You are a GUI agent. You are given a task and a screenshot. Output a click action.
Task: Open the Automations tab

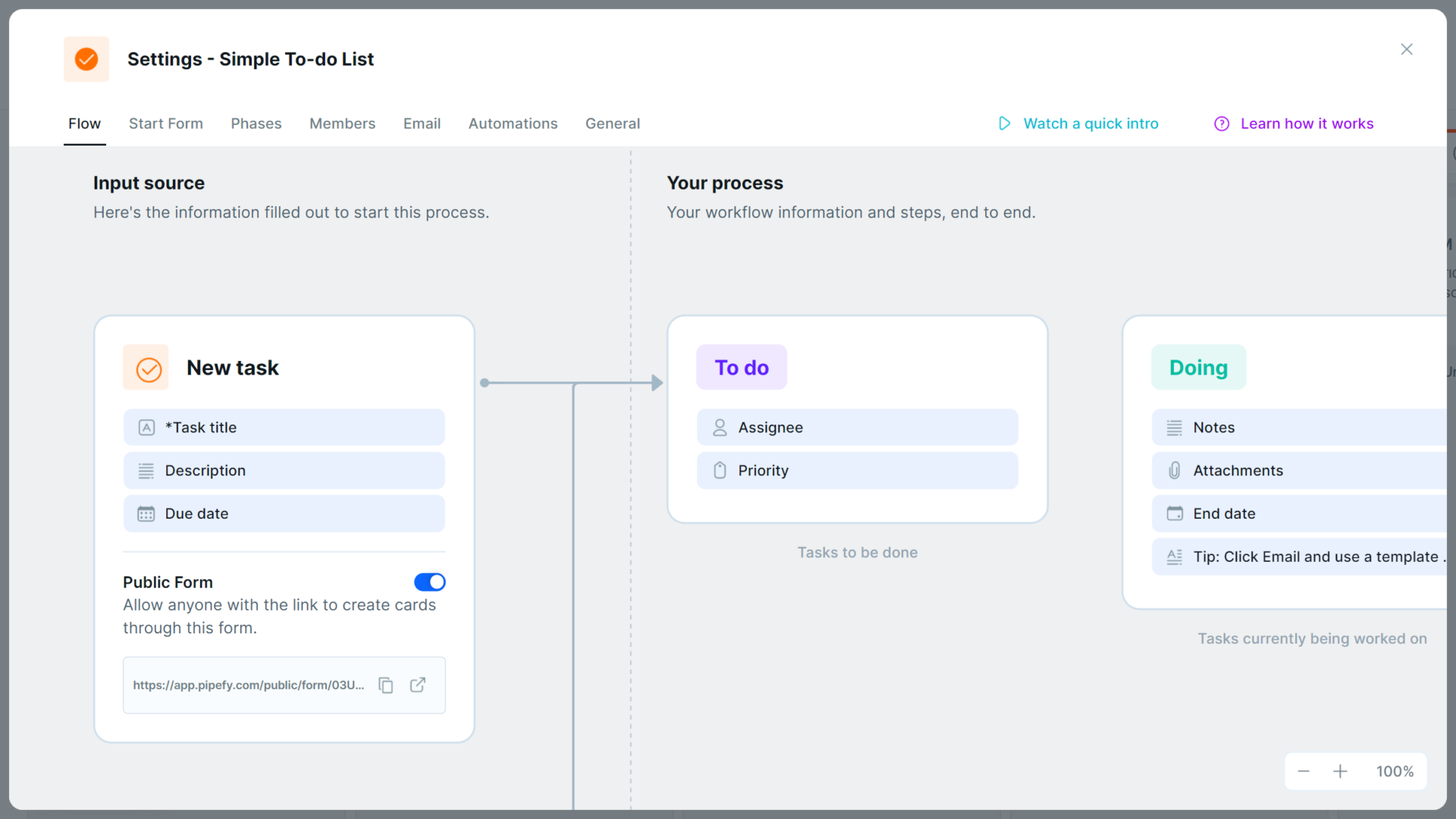point(513,123)
